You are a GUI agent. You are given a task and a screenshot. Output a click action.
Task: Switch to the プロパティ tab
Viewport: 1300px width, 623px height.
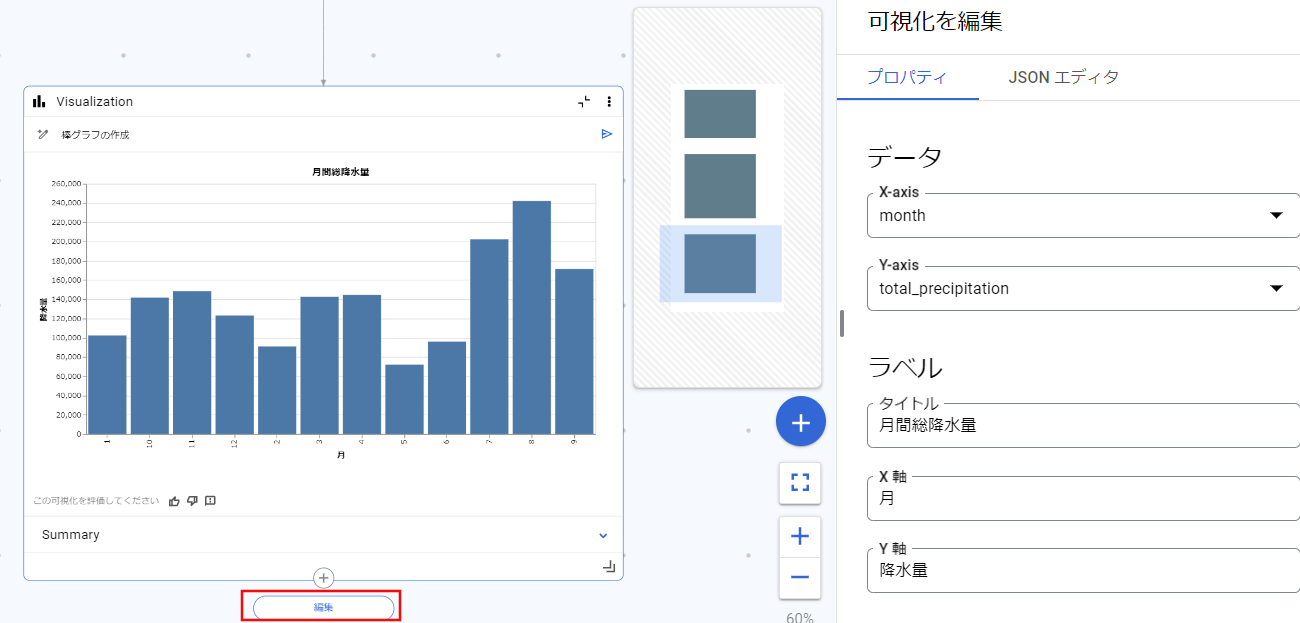pos(908,77)
